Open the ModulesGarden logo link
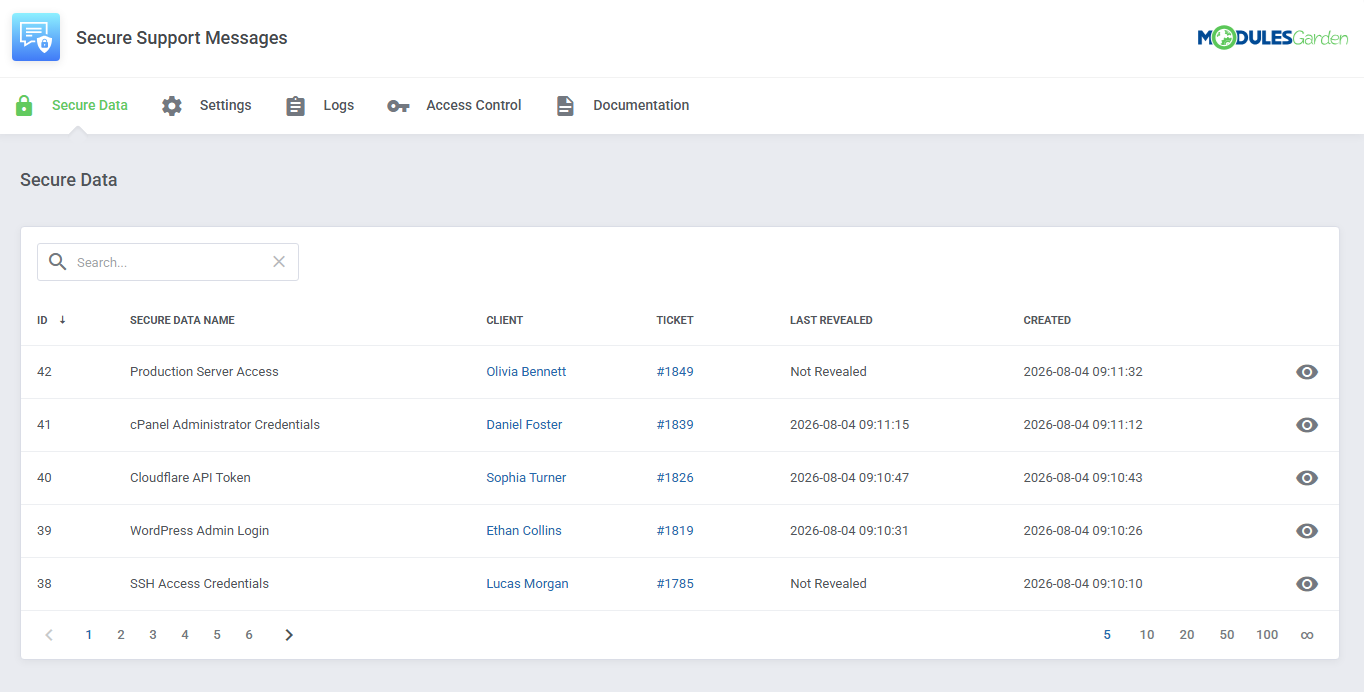 (x=1273, y=38)
